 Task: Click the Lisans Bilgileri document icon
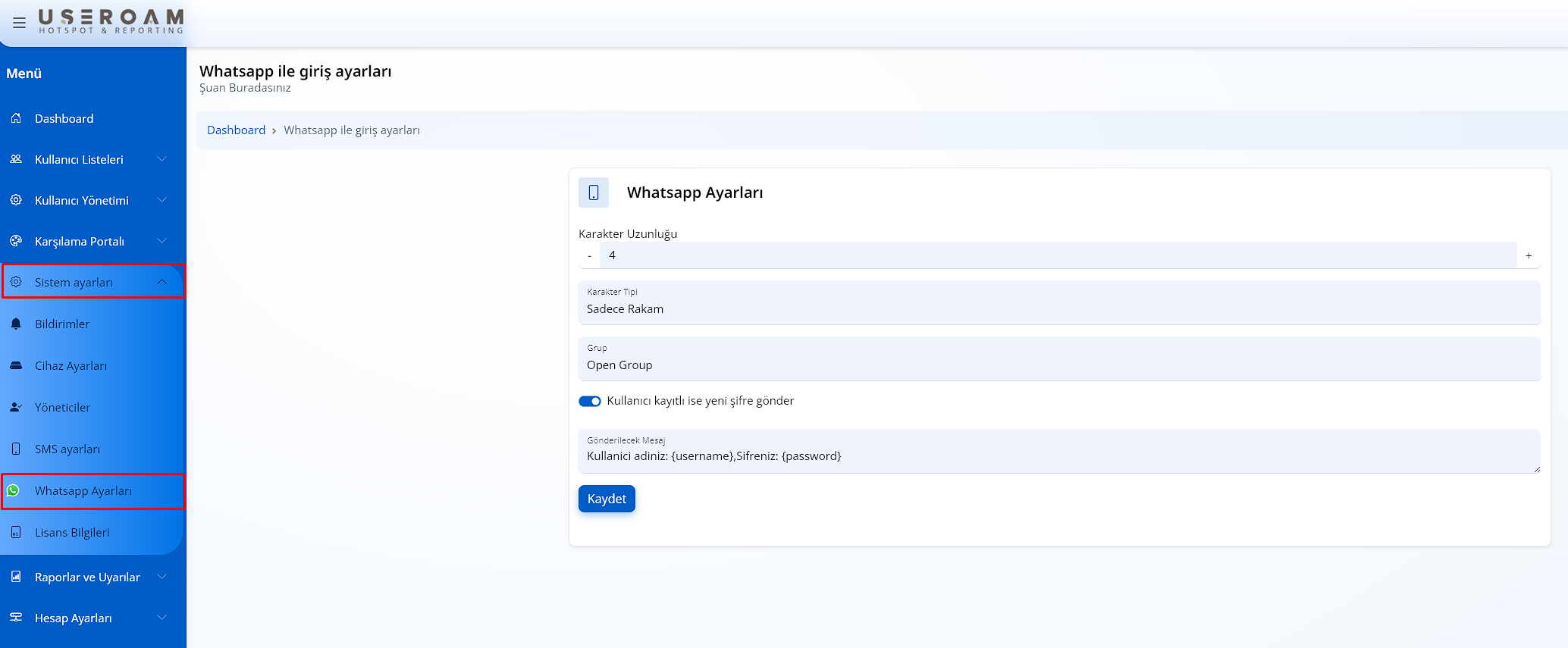(x=16, y=532)
